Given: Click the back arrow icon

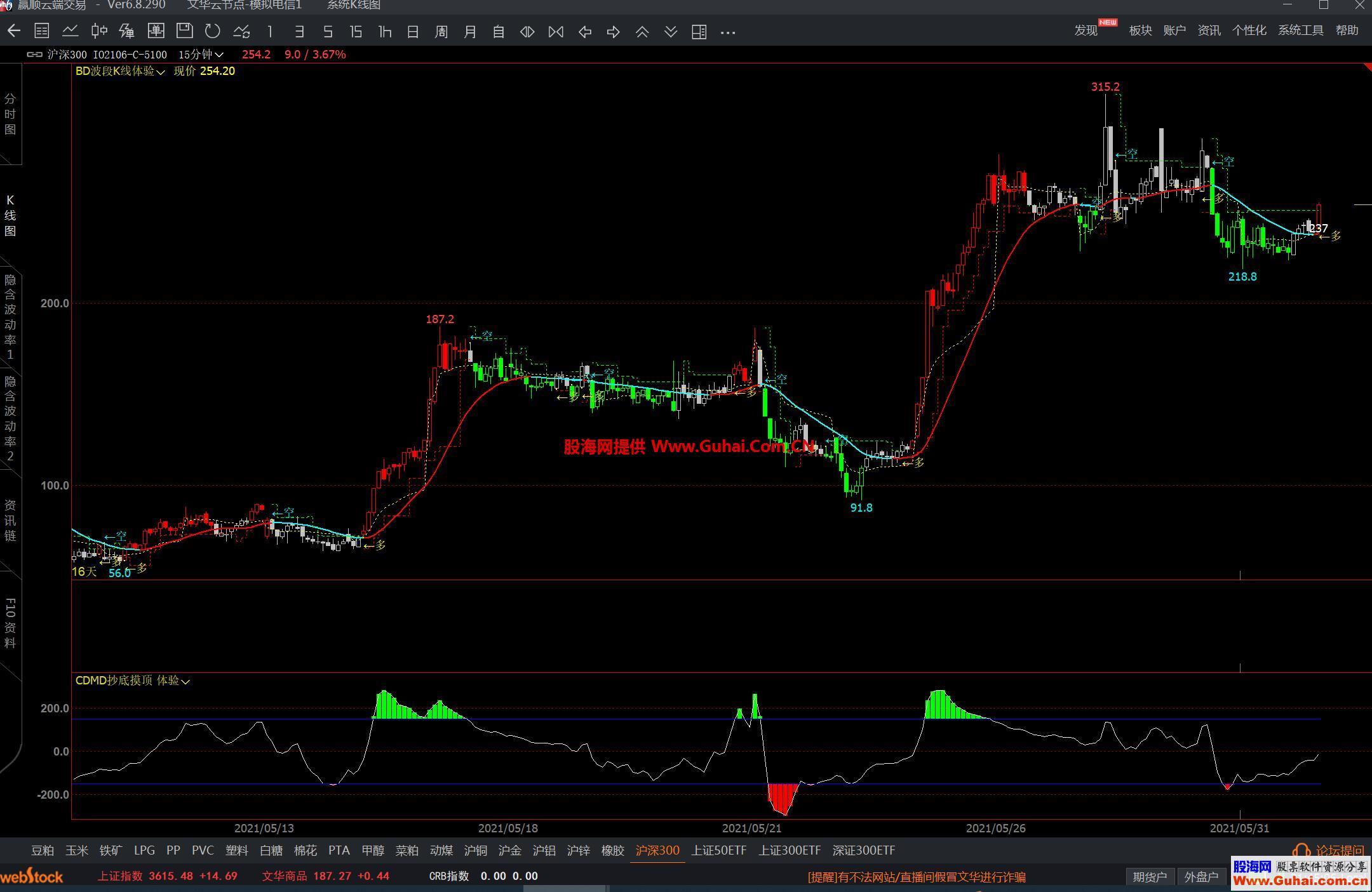Looking at the screenshot, I should (x=14, y=31).
